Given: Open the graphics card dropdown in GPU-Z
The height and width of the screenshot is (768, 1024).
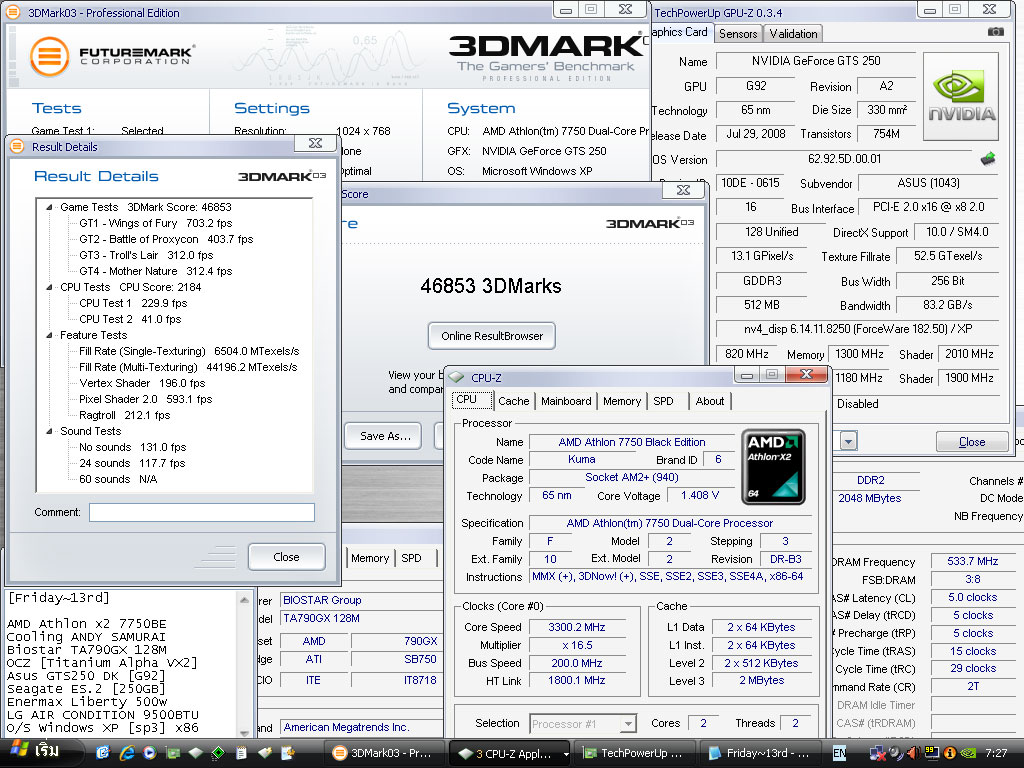Looking at the screenshot, I should [x=848, y=441].
